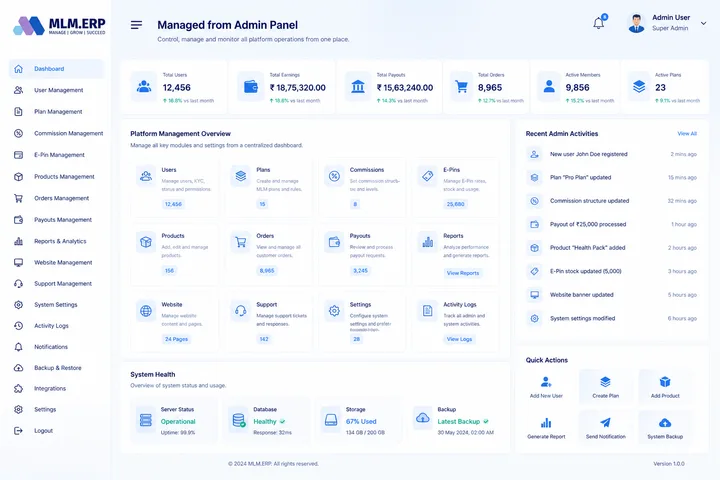Click the Backup & Restore cloud icon

click(18, 367)
